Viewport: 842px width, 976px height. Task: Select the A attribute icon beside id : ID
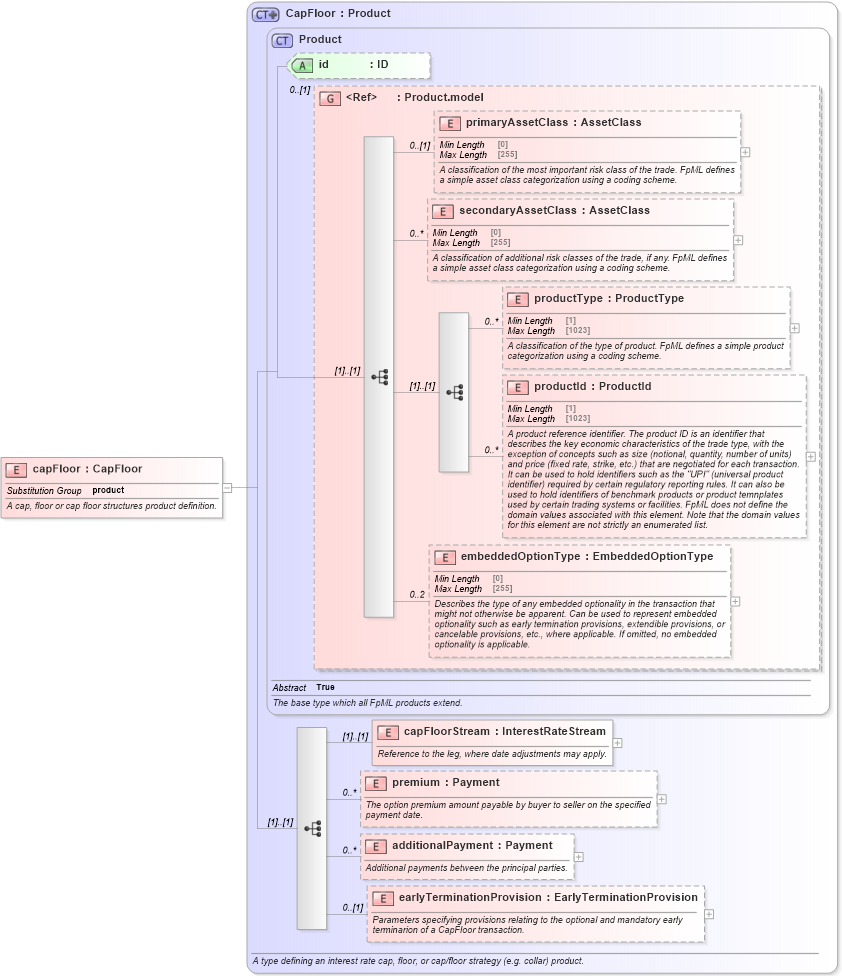[x=301, y=65]
